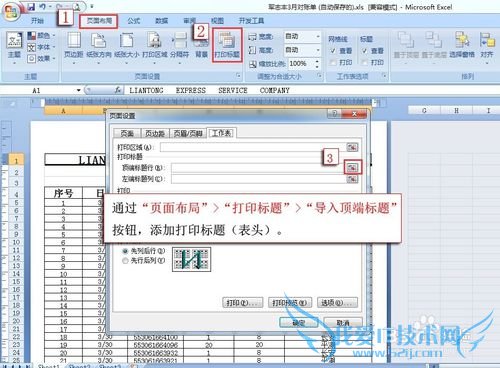The height and width of the screenshot is (368, 500).
Task: Open the 分隔符 breaks button
Action: click(x=180, y=48)
